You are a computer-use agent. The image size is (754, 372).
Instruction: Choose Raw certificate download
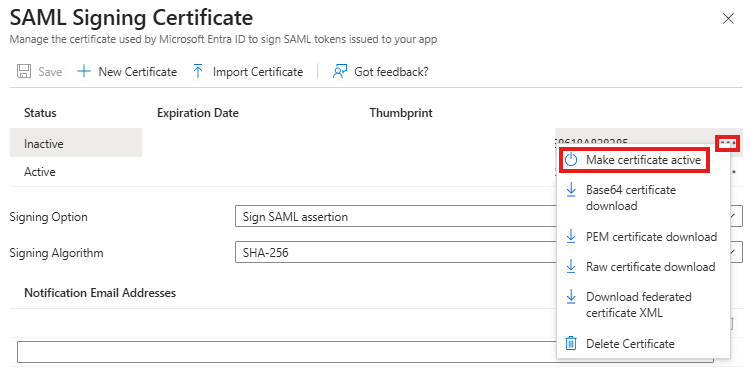click(x=643, y=267)
